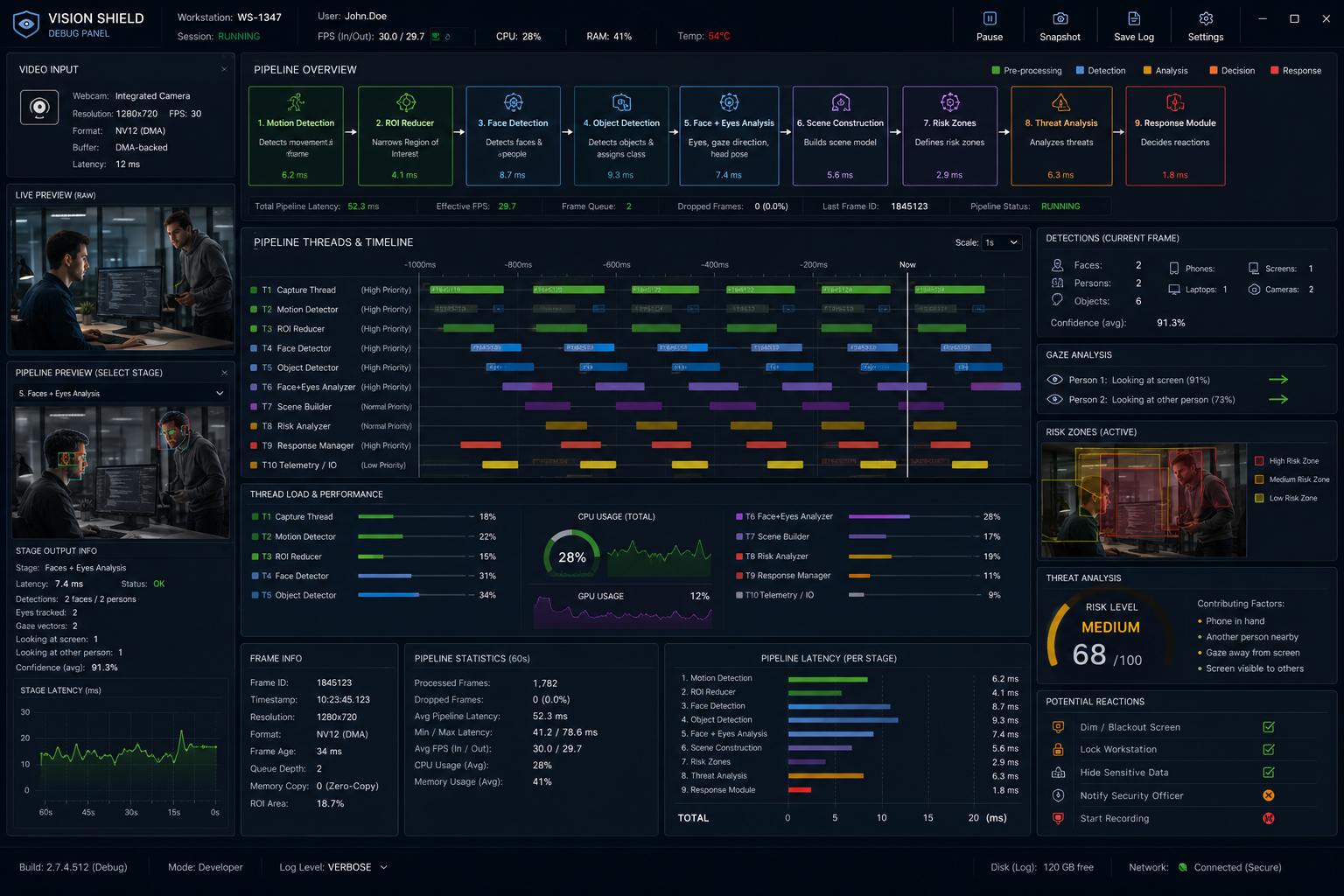The image size is (1344, 896).
Task: Select the Motion Detection stage icon
Action: coord(296,102)
